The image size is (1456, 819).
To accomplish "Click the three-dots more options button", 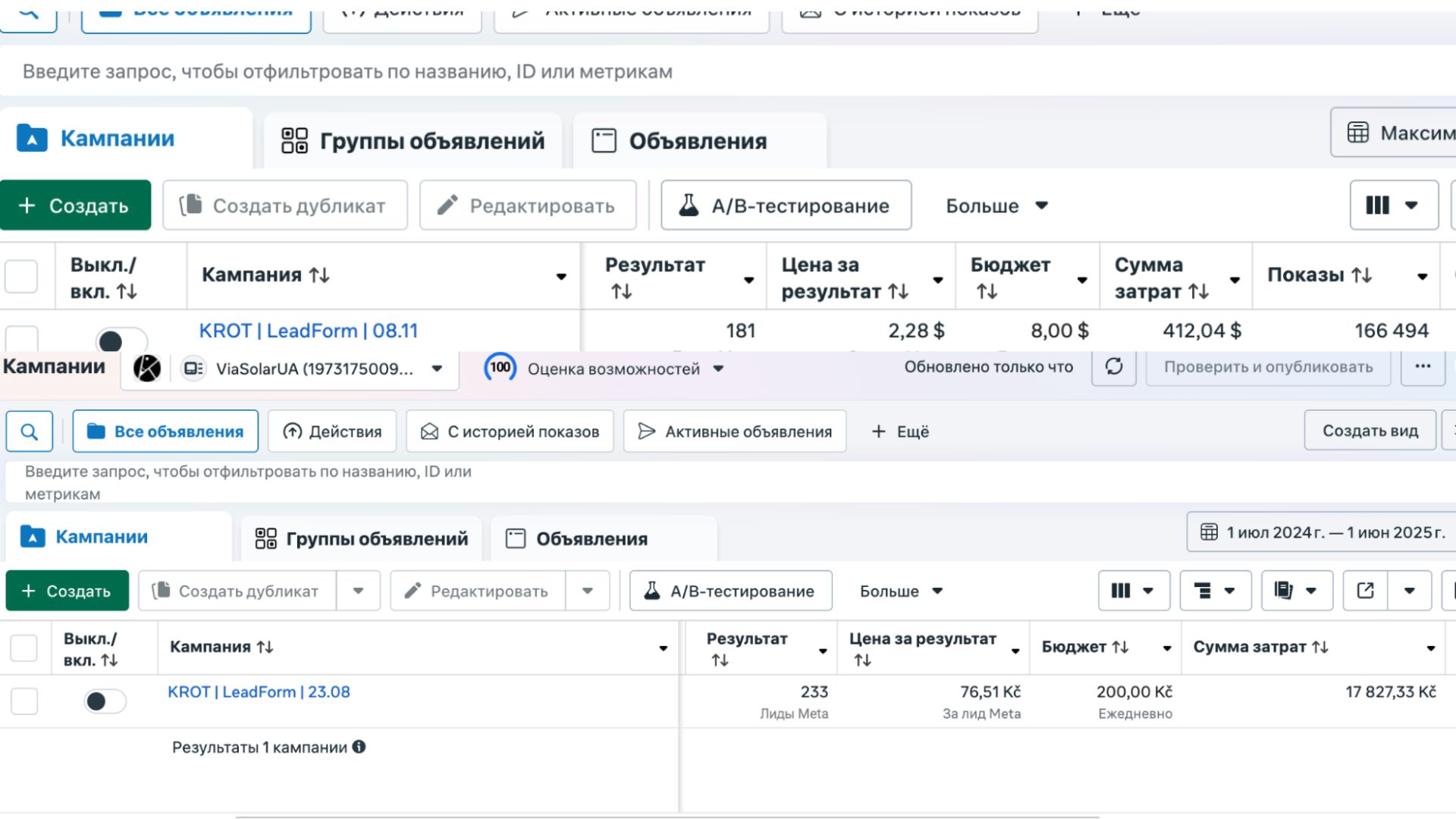I will pos(1423,367).
